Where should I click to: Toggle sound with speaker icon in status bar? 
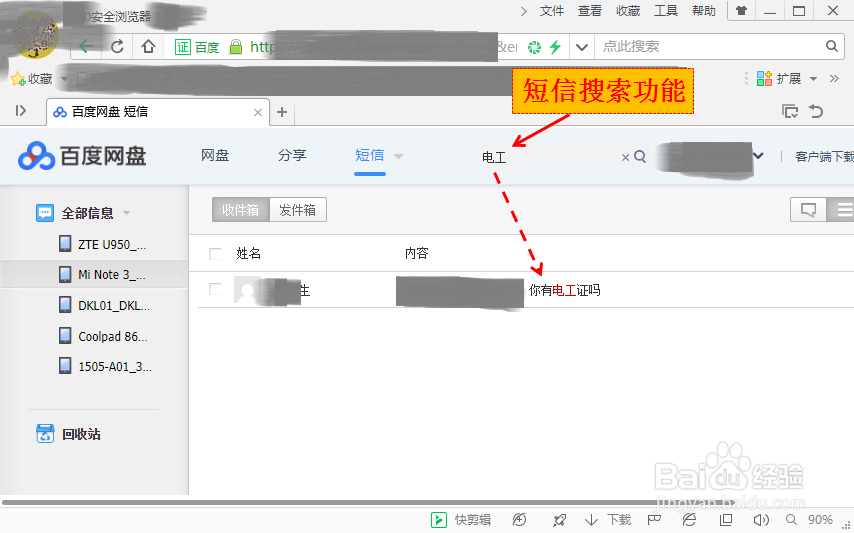761,520
